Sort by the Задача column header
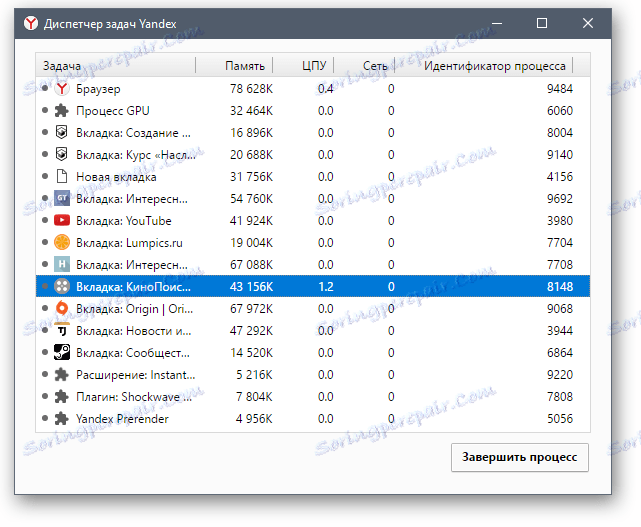Image resolution: width=641 pixels, height=527 pixels. pos(116,65)
